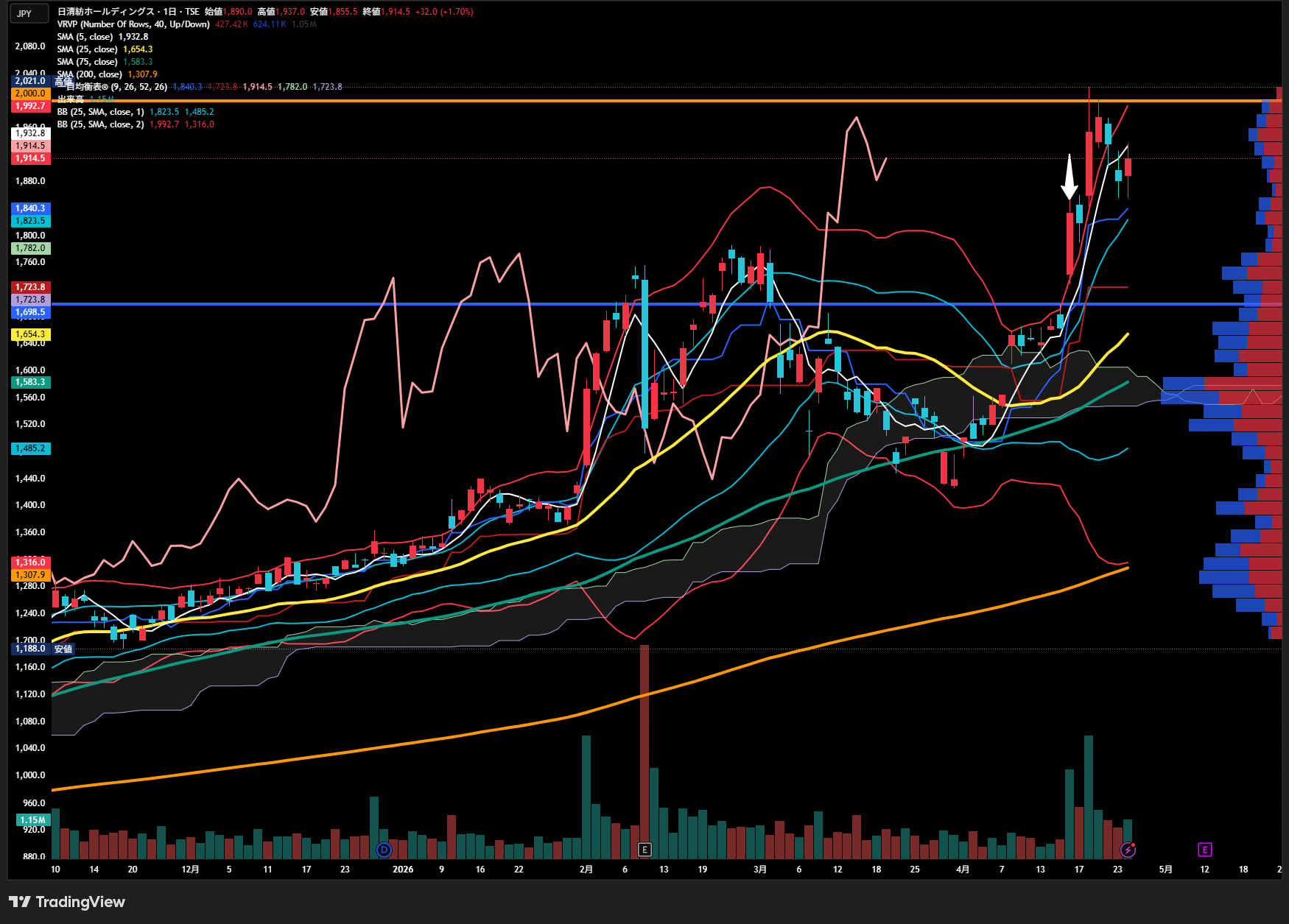The height and width of the screenshot is (924, 1289).
Task: Select the VRVP indicator legend
Action: [x=133, y=24]
